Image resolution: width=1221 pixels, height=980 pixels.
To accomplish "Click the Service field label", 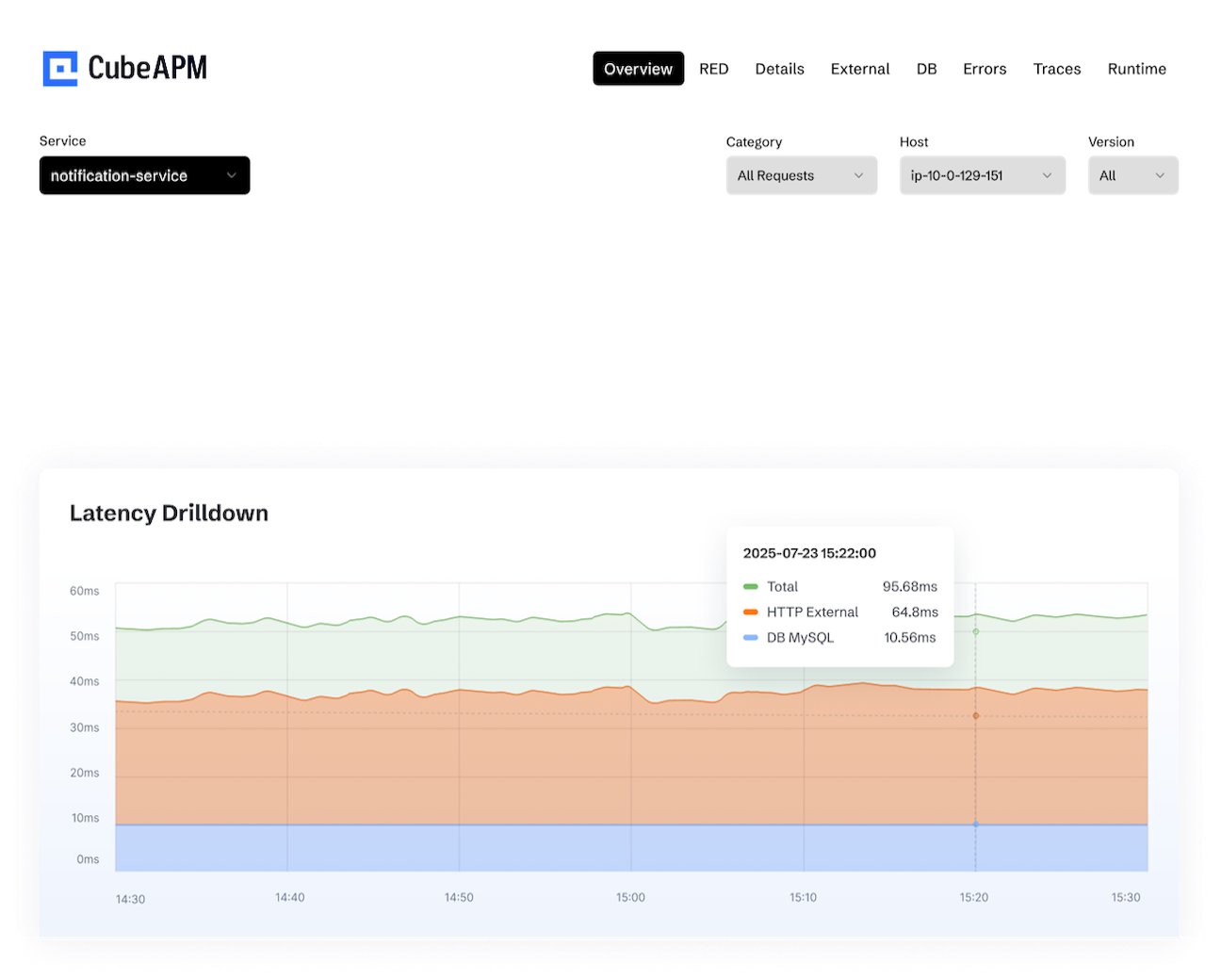I will tap(62, 141).
